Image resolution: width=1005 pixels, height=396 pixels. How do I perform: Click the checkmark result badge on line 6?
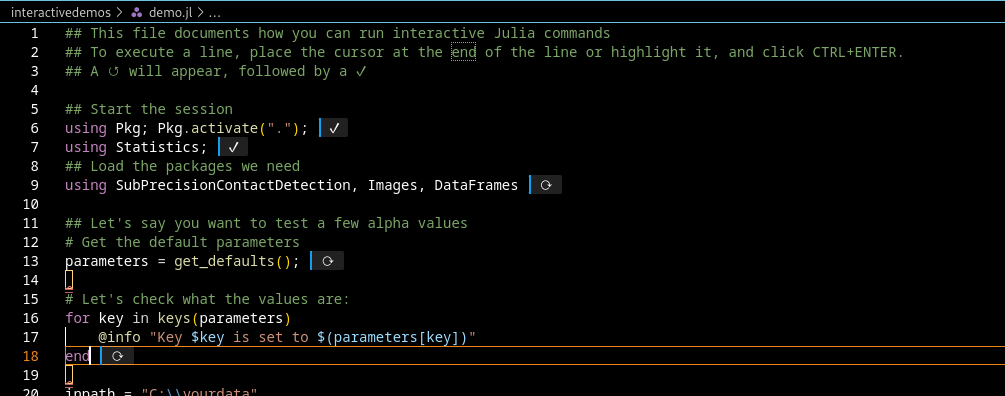click(334, 128)
